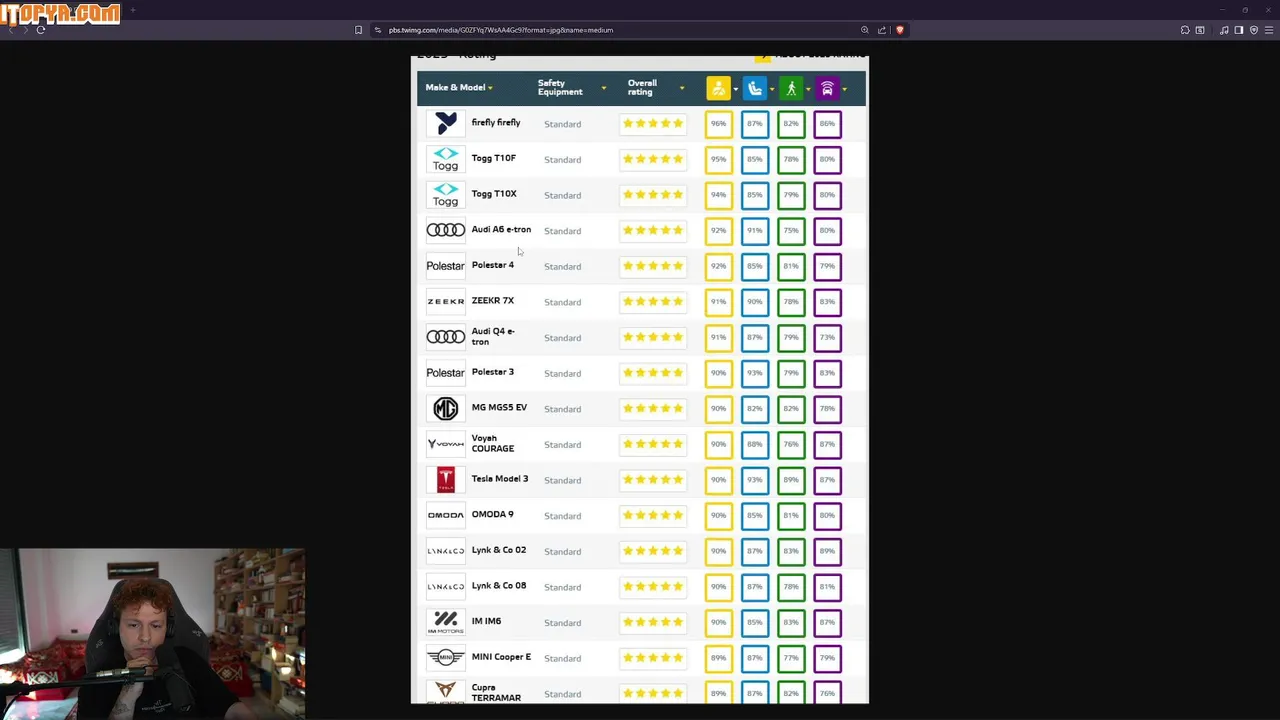
Task: Select the Audi A6 e-tron model name
Action: [x=501, y=230]
